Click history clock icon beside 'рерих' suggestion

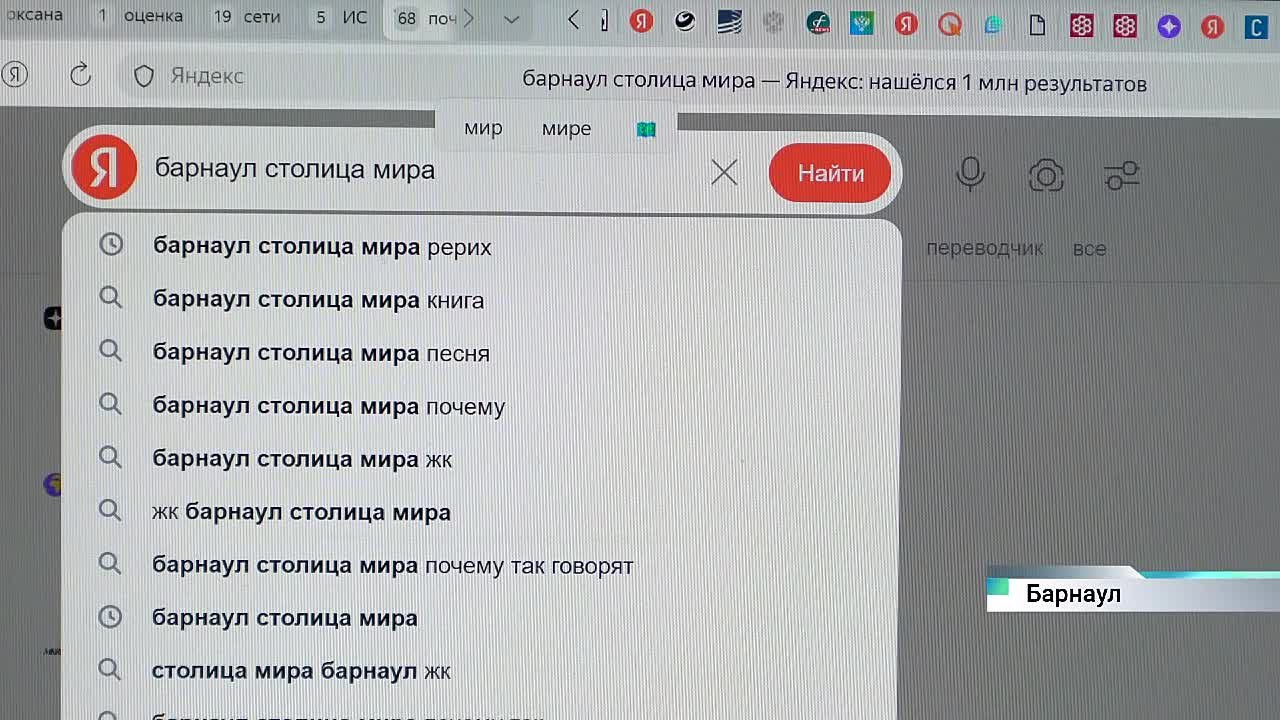pyautogui.click(x=111, y=245)
